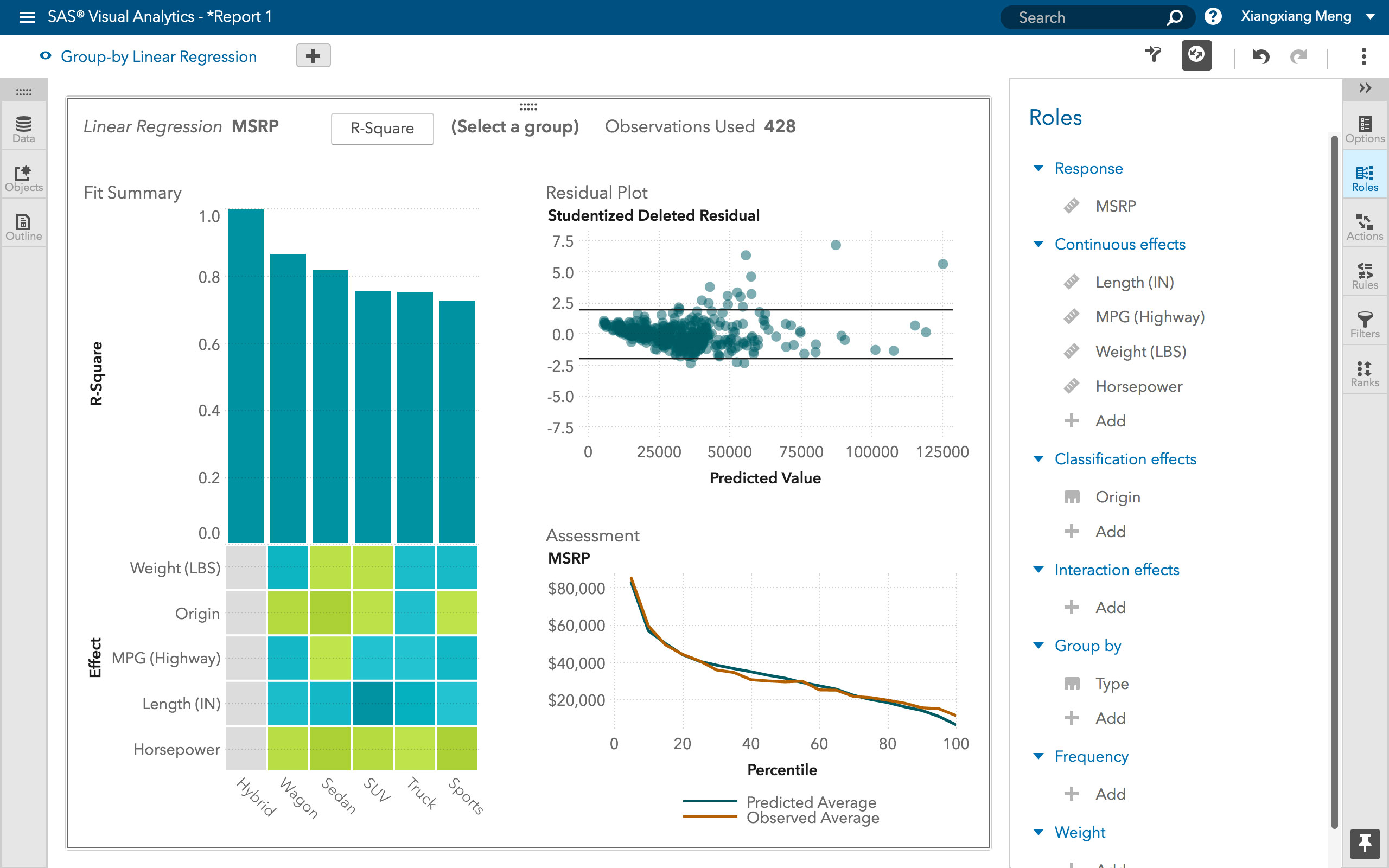Open the Rules pane icon

[x=1365, y=275]
